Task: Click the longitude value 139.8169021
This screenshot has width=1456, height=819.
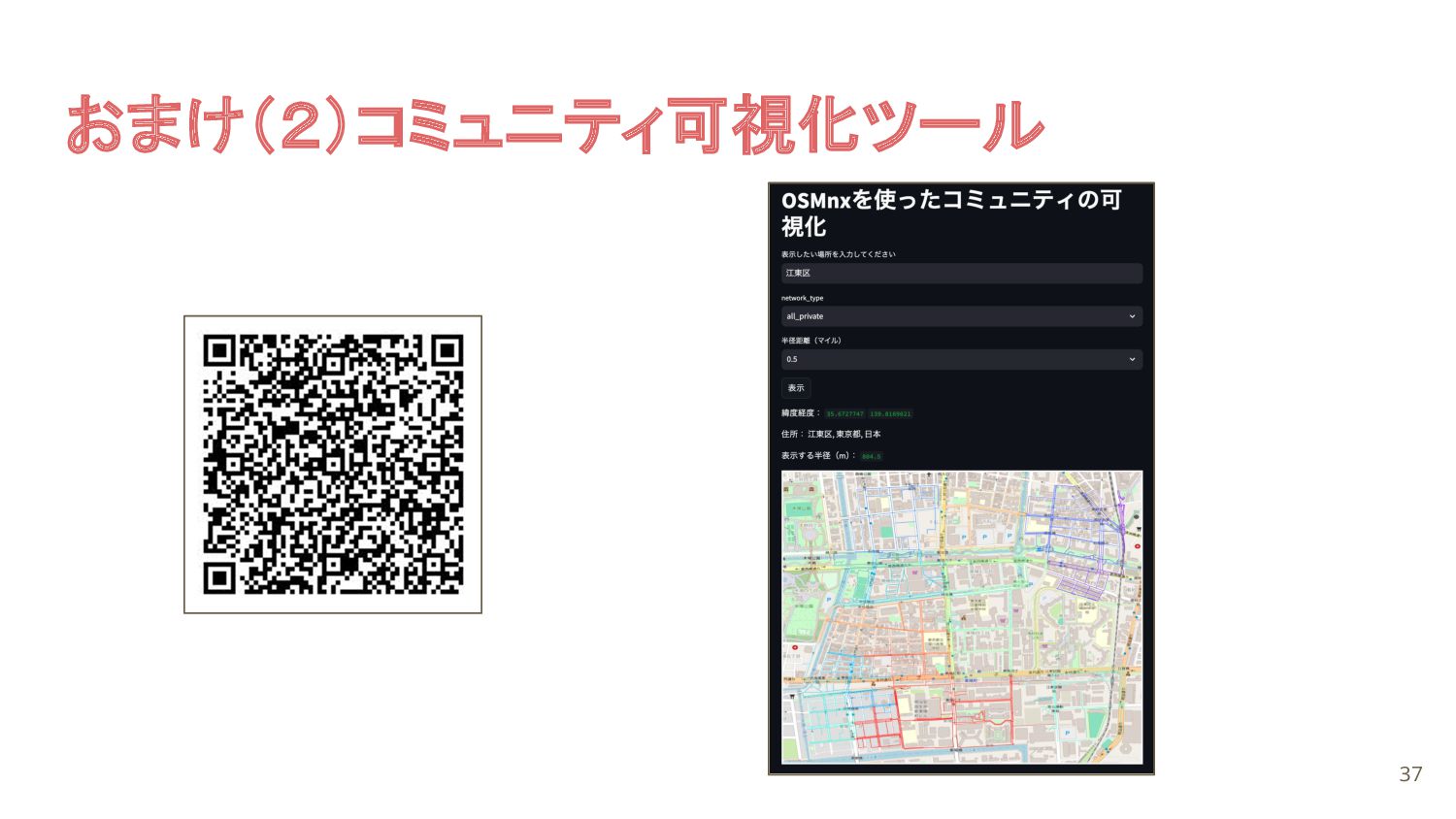Action: point(890,414)
